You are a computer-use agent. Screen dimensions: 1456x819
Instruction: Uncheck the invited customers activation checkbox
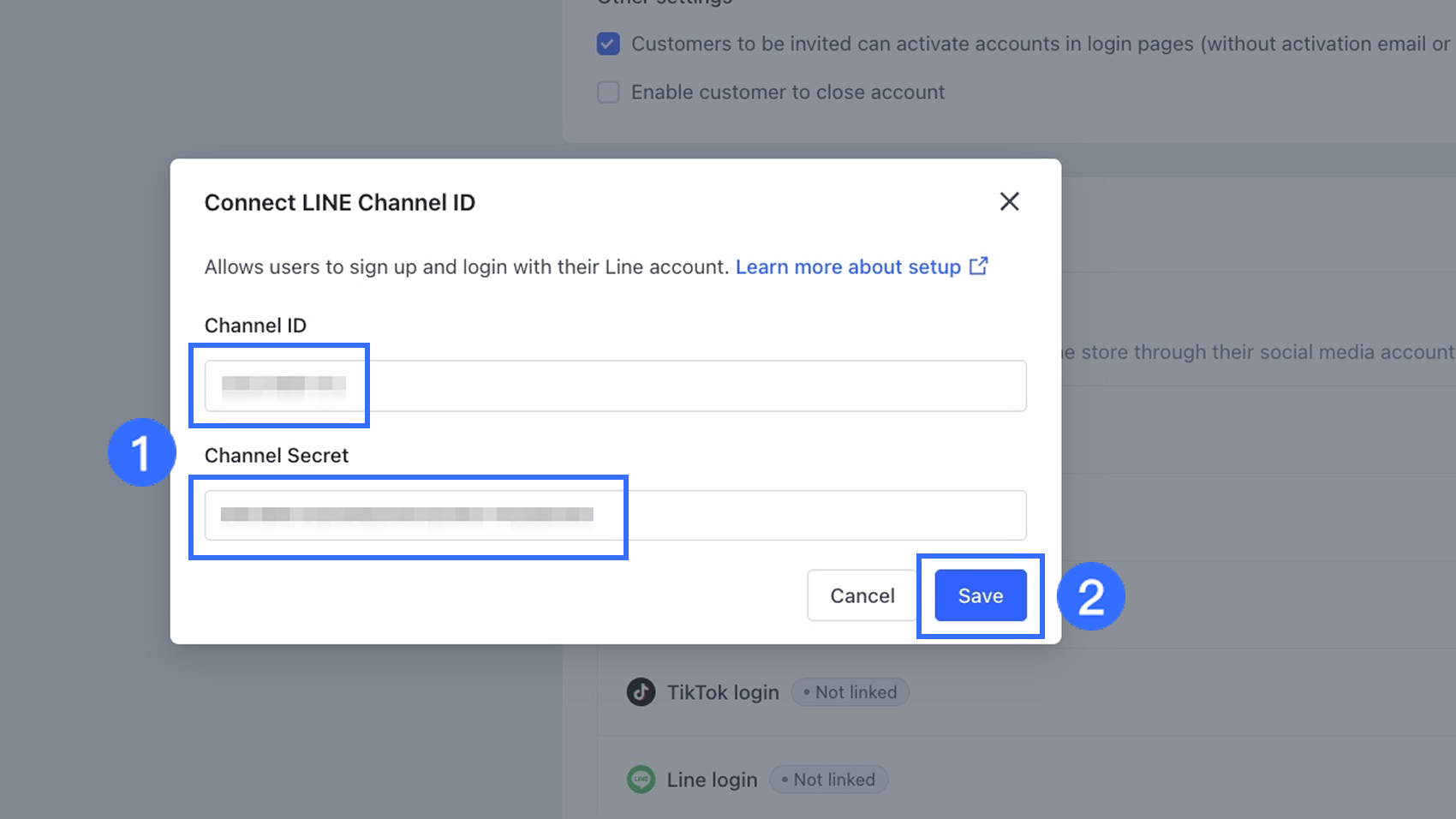pos(608,44)
